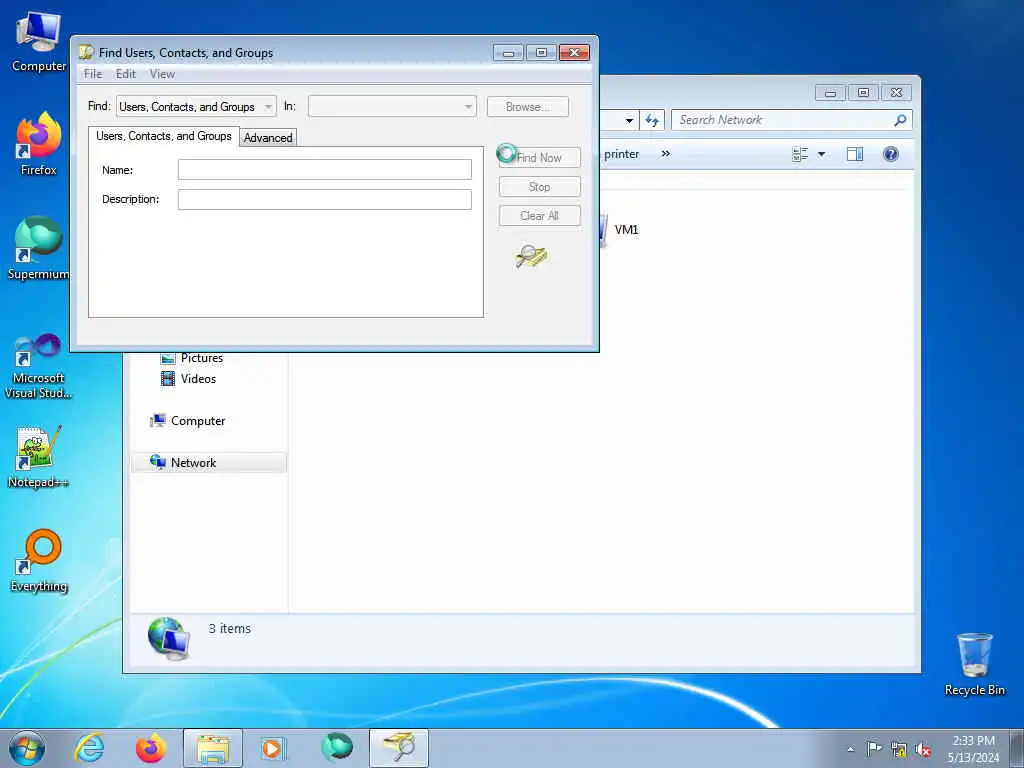Open the view options dropdown arrow
Screen dimensions: 1024x768
[822, 154]
